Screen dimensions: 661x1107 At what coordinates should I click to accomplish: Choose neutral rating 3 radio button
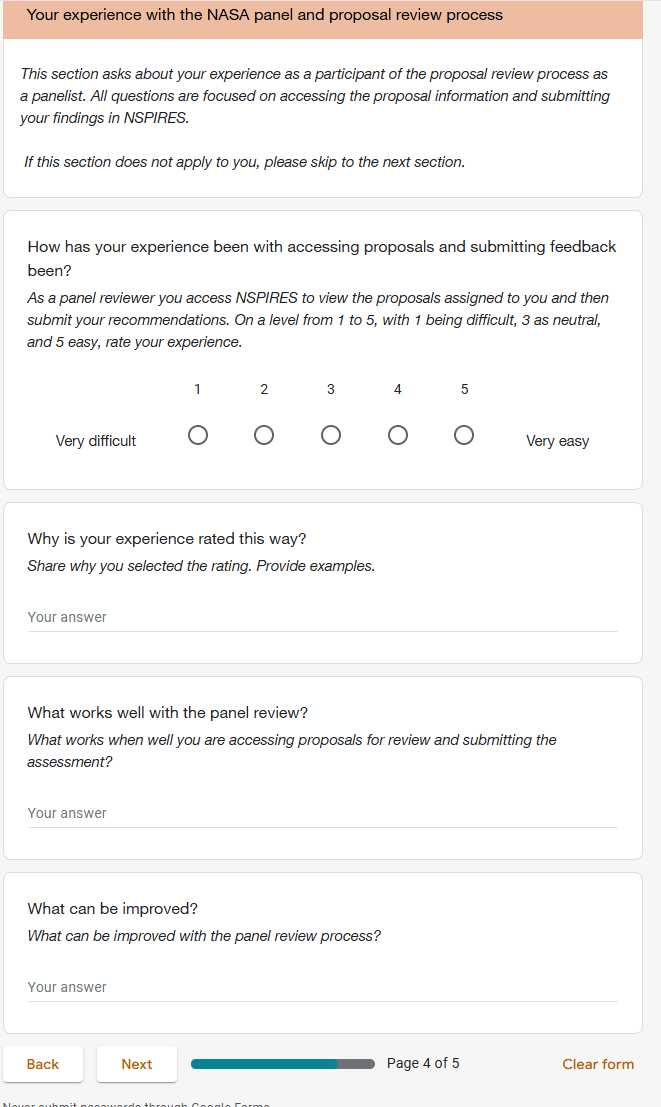331,435
